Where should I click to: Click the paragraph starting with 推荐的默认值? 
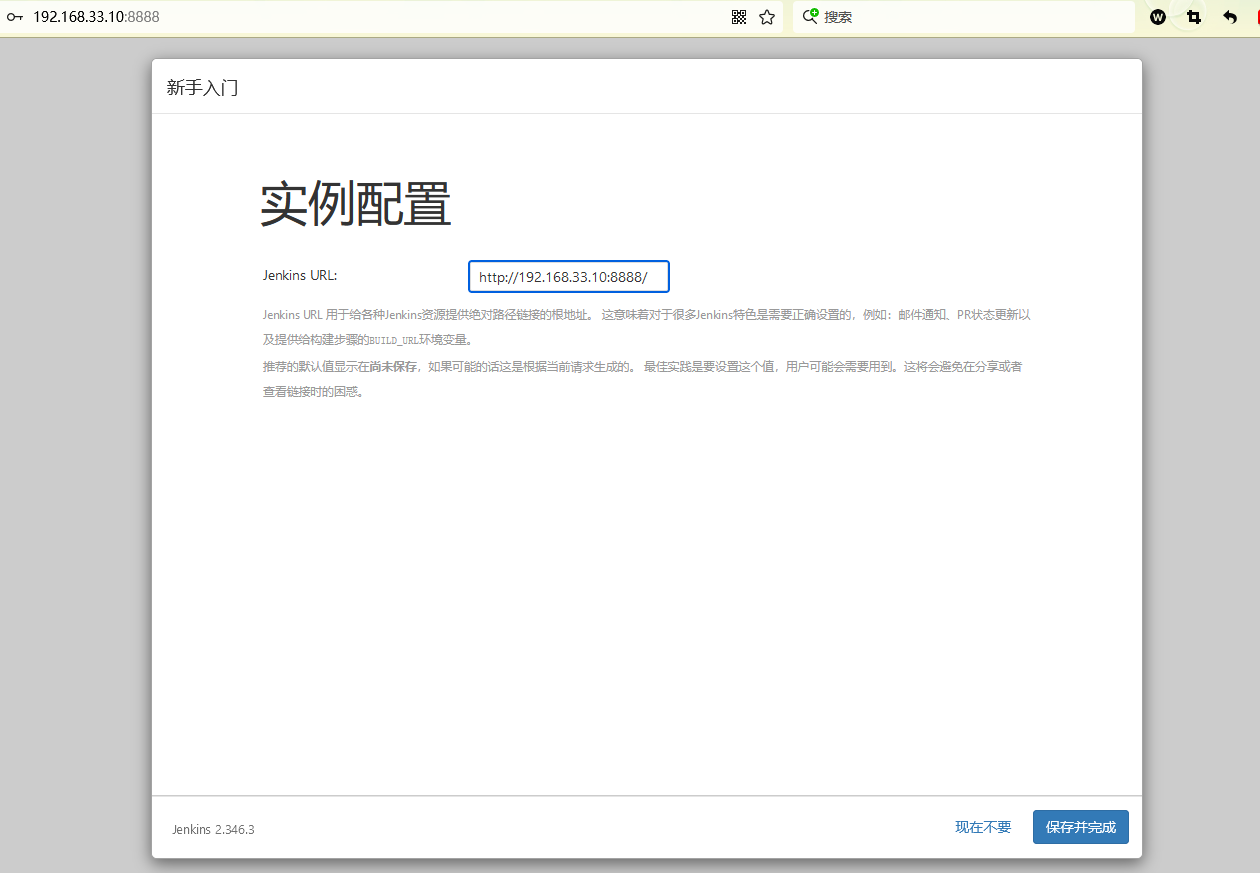(640, 367)
